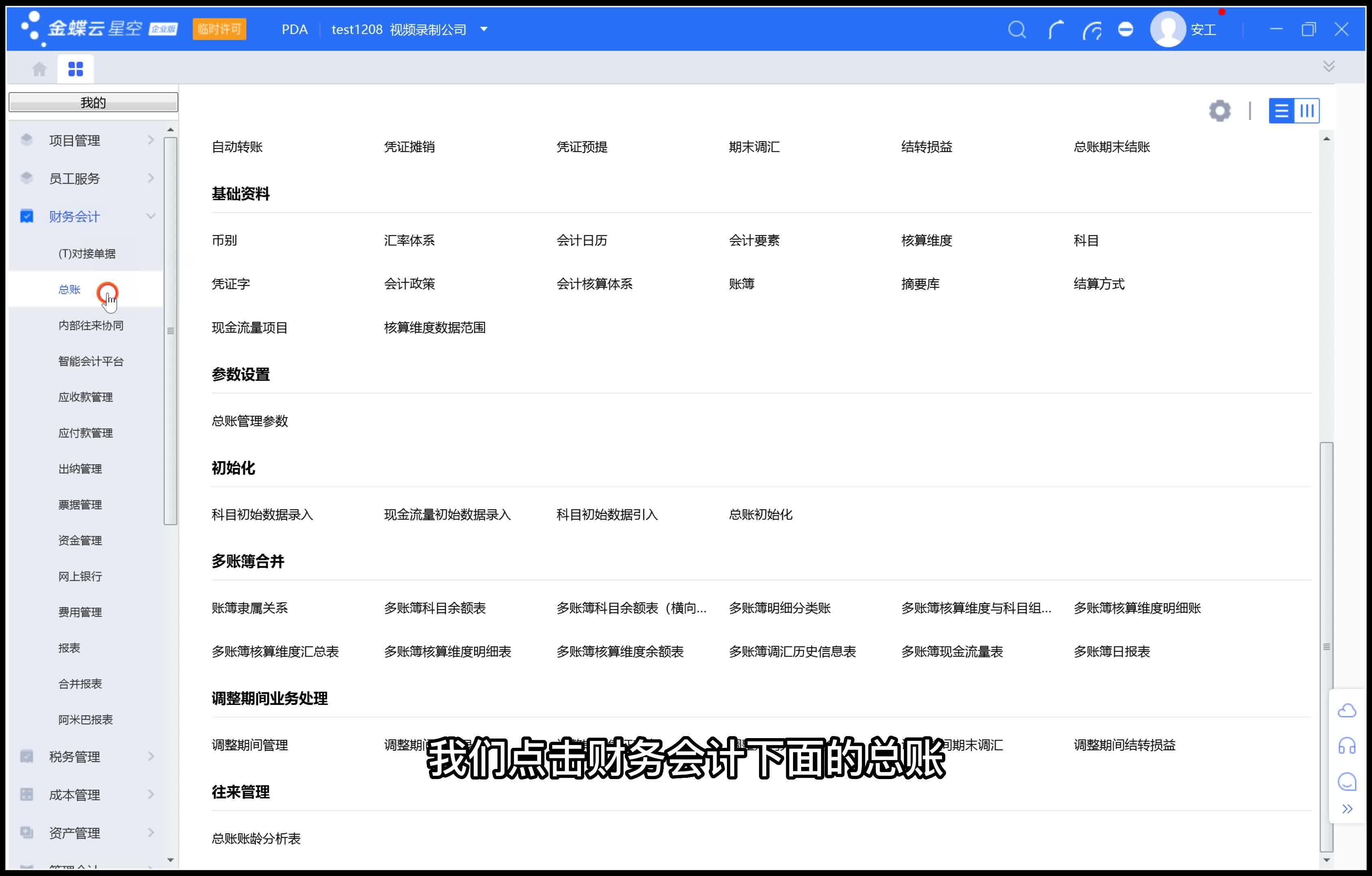Click sidebar scrollbar down arrow
Screen dimensions: 1372x876
click(170, 860)
